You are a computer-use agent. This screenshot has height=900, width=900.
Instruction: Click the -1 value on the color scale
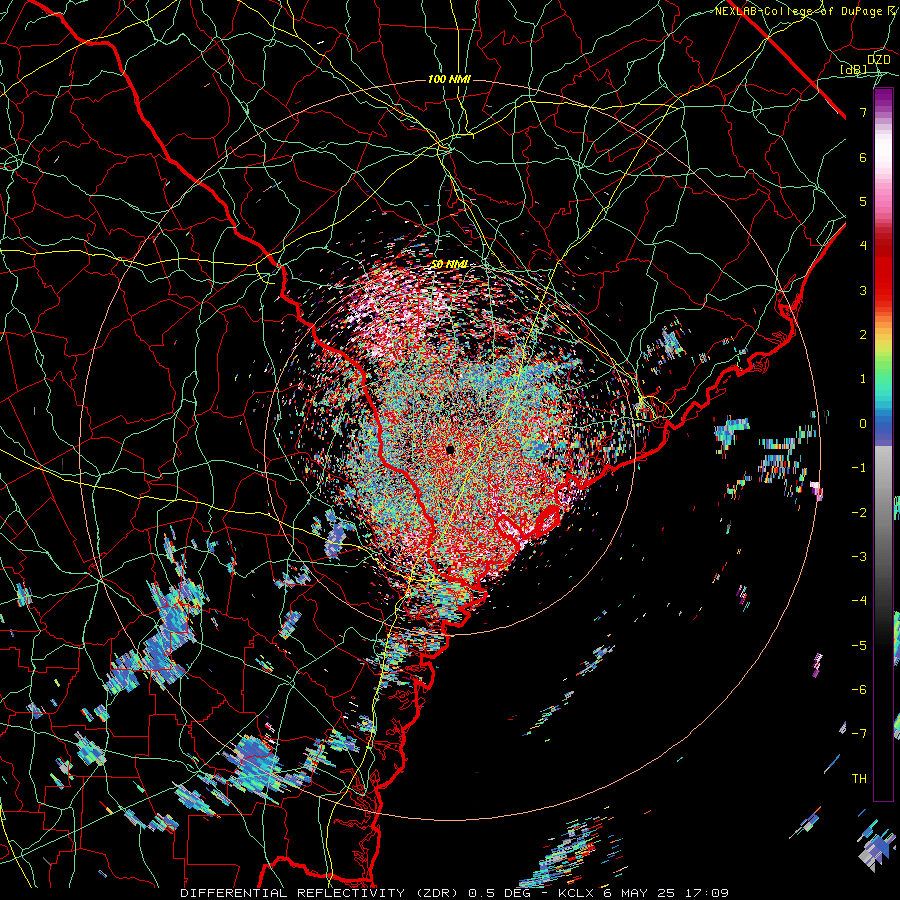pyautogui.click(x=859, y=468)
